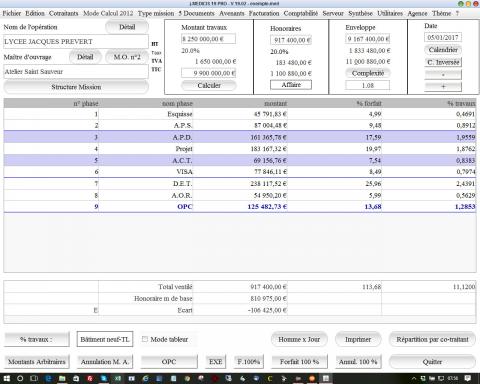Image resolution: width=480 pixels, height=384 pixels.
Task: Click the Annul. 100 % button
Action: coord(358,362)
